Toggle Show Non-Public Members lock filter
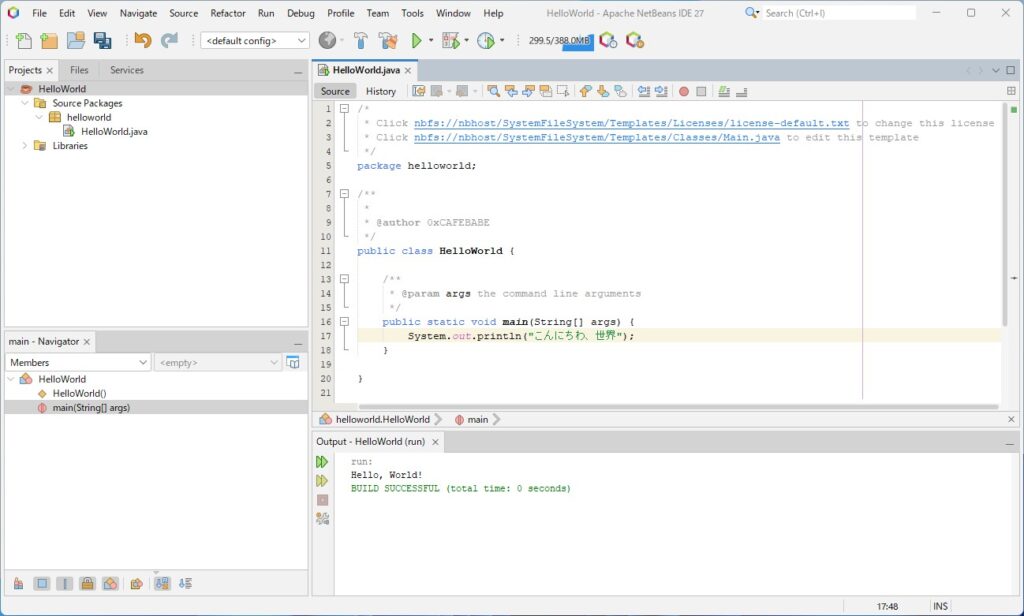This screenshot has width=1024, height=616. (x=87, y=584)
